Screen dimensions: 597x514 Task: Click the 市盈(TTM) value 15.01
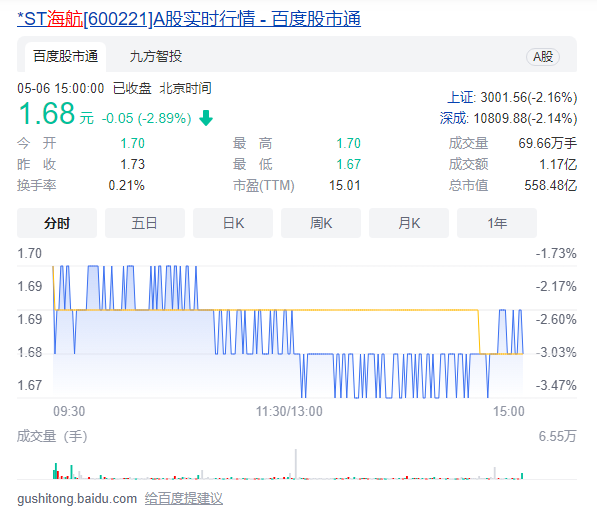[x=345, y=185]
